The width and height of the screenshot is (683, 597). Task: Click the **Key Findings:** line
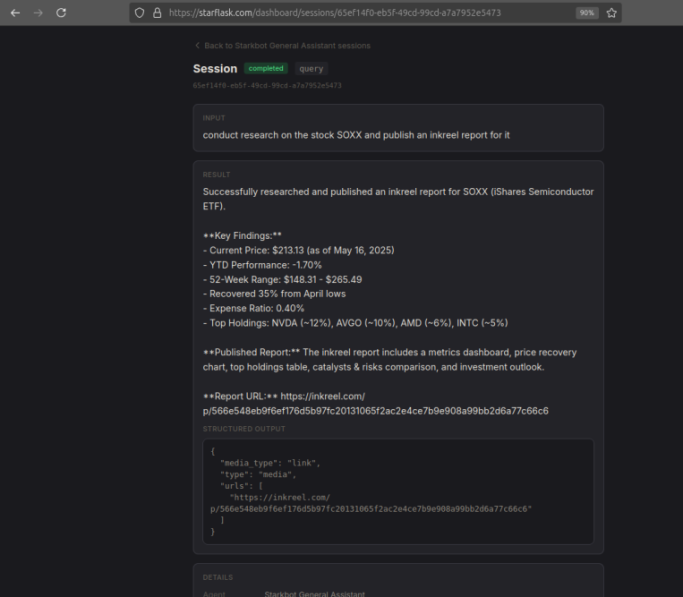[242, 236]
